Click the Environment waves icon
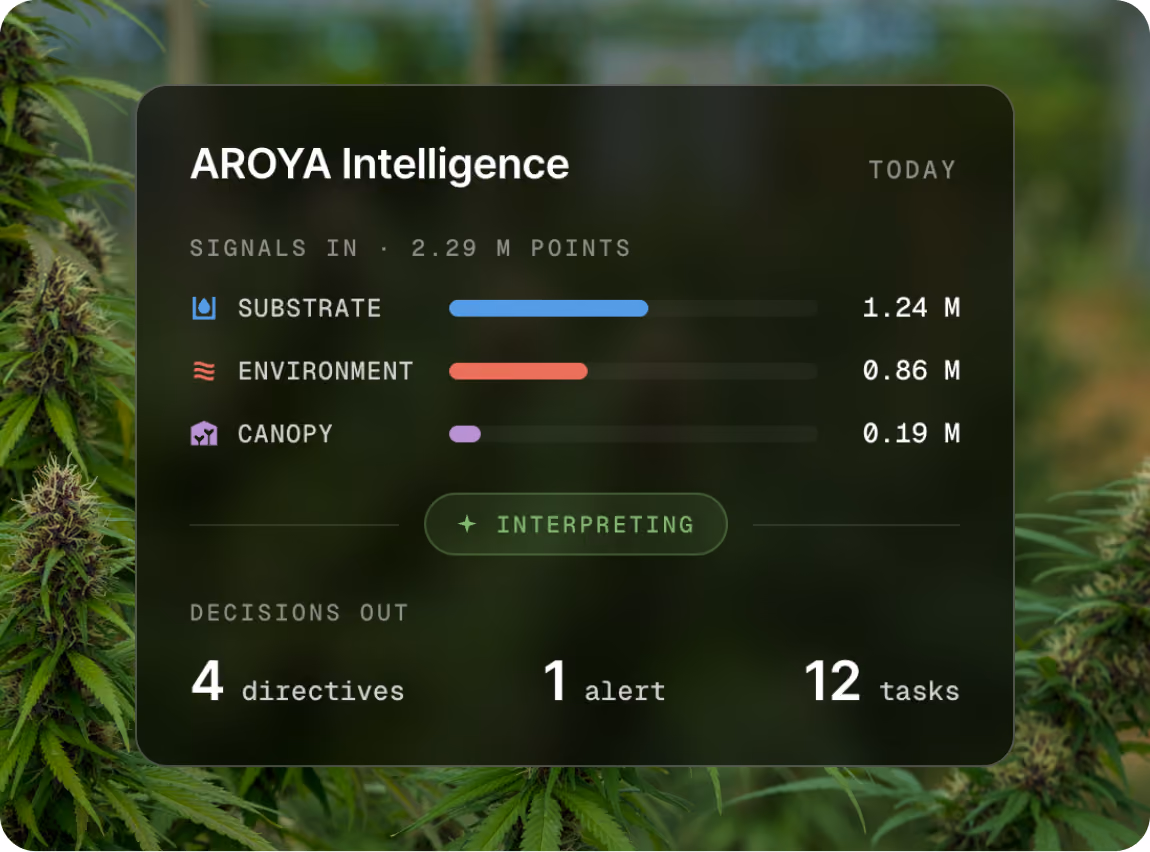The image size is (1150, 852). pyautogui.click(x=204, y=371)
